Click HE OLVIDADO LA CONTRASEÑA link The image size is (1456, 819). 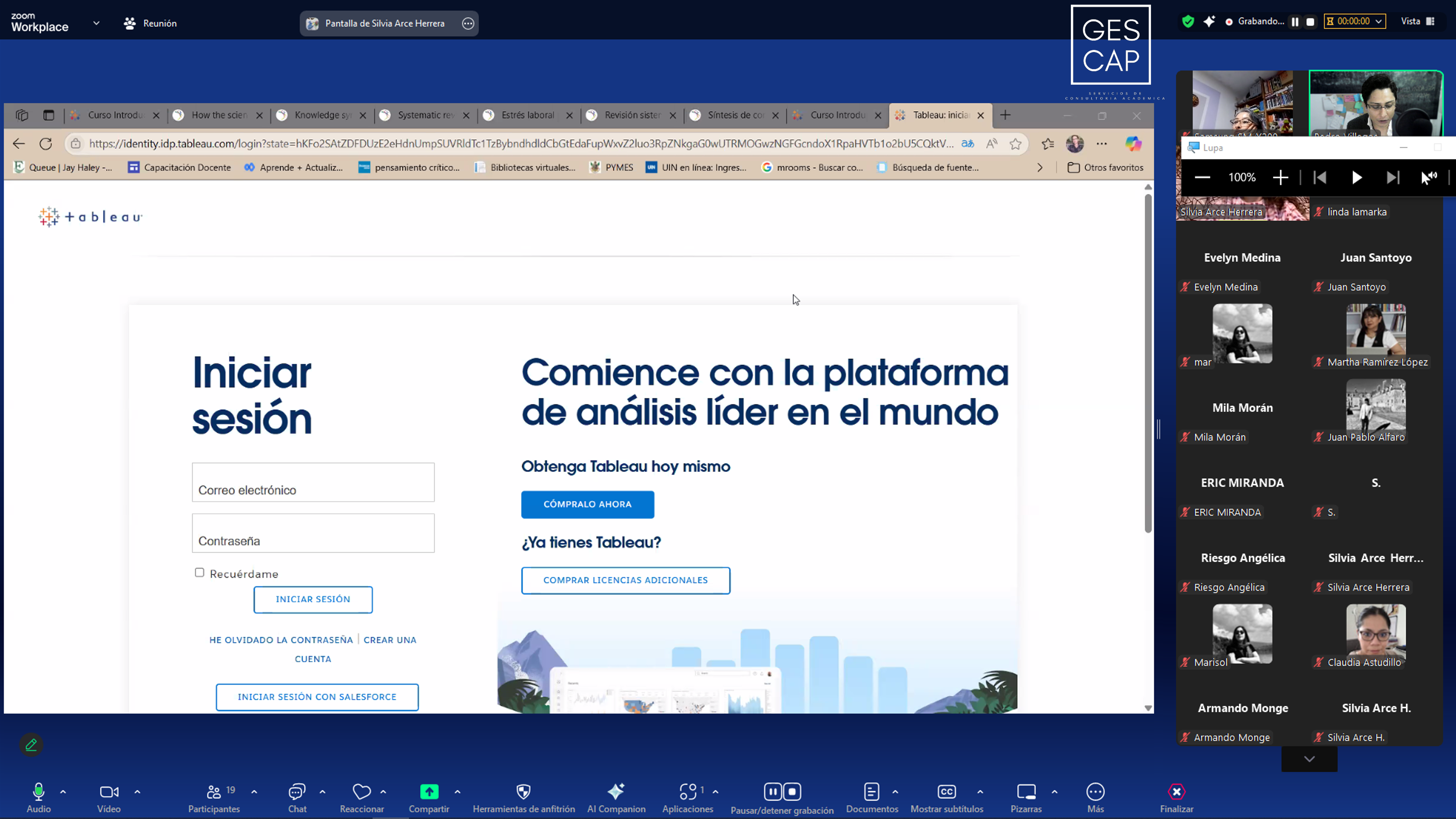click(x=281, y=640)
